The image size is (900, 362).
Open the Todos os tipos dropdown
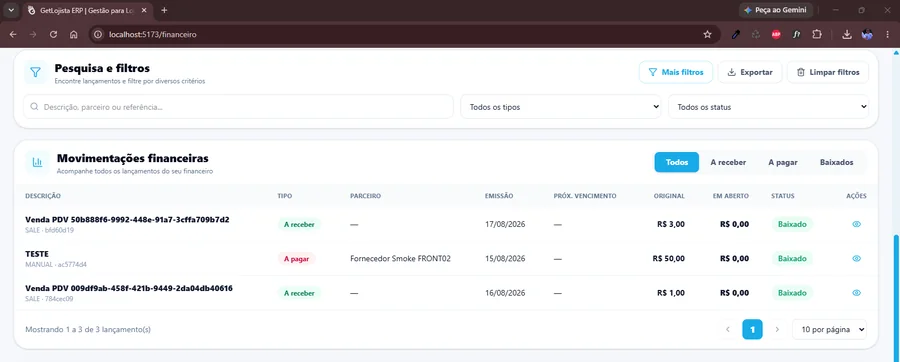pyautogui.click(x=561, y=107)
